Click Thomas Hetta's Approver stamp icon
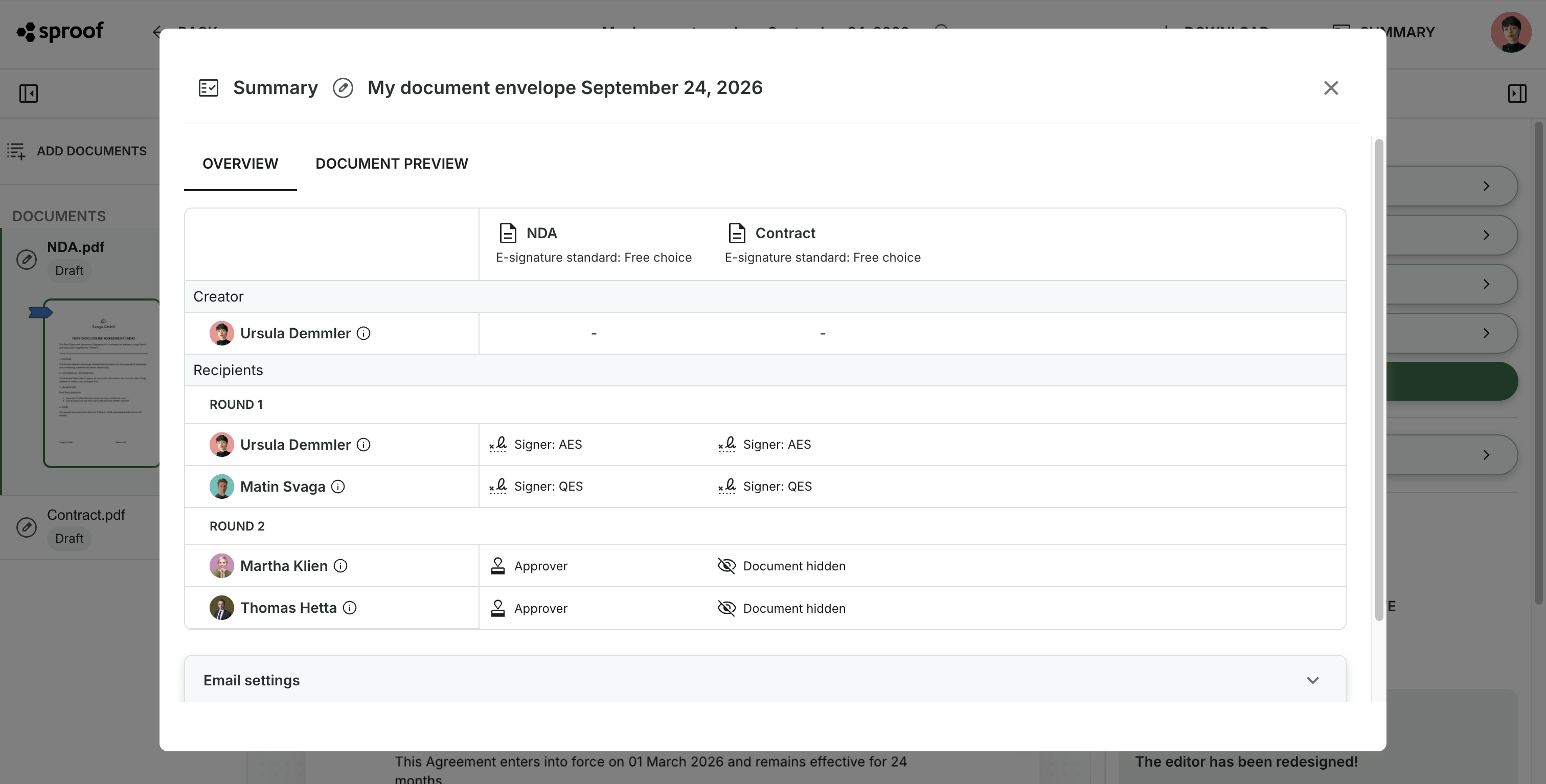The width and height of the screenshot is (1546, 784). click(x=497, y=608)
